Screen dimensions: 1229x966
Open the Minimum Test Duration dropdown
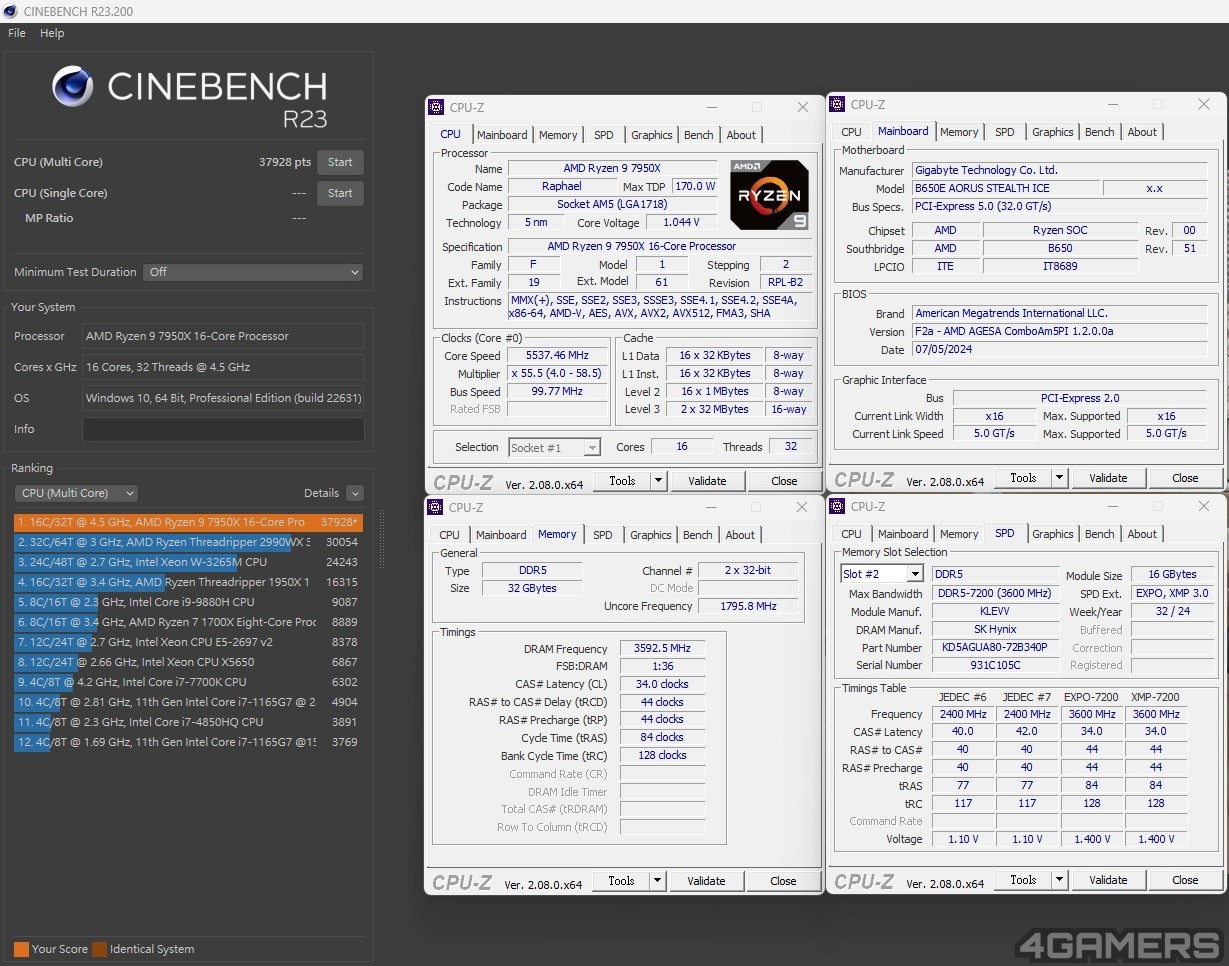253,272
